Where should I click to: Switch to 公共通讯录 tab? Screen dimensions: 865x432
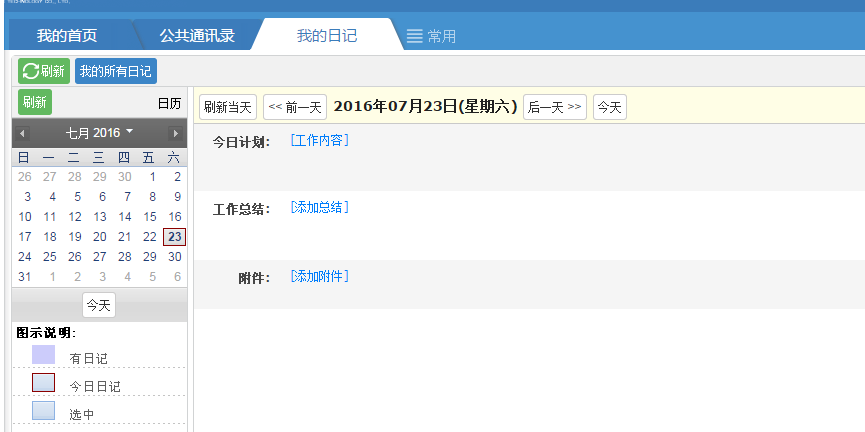[197, 36]
